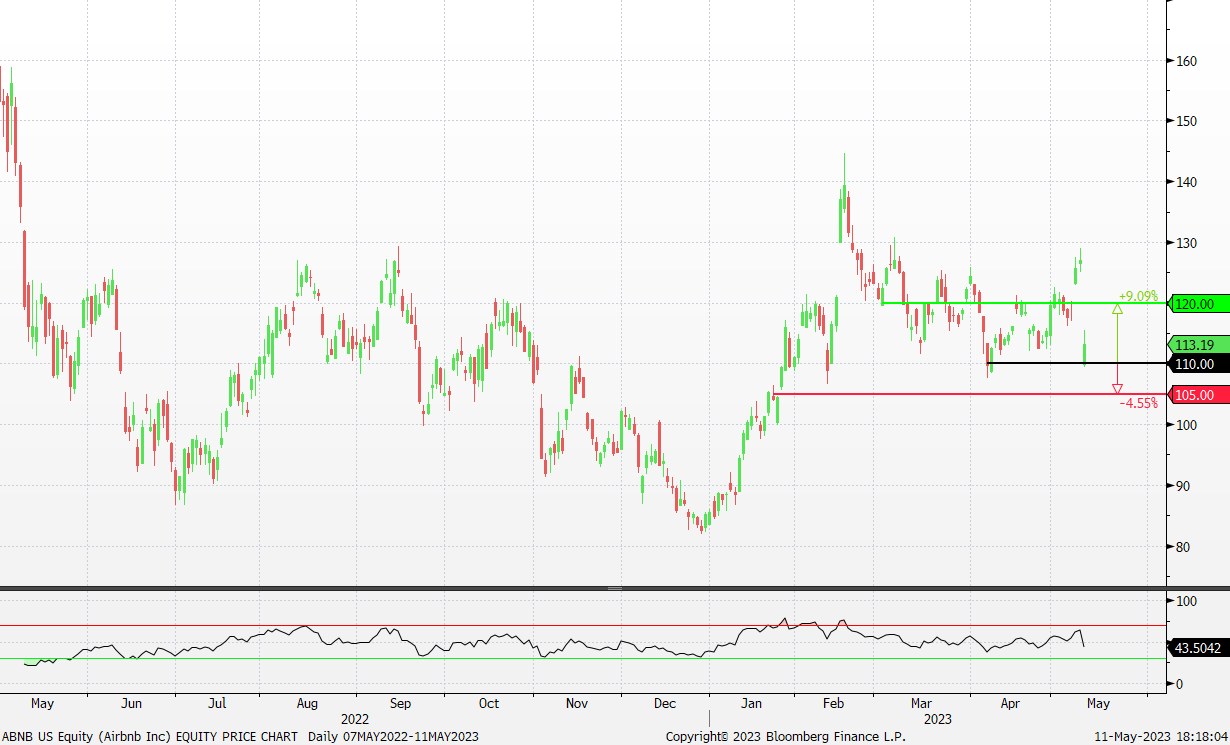Click the 100 label on the RSI axis
The width and height of the screenshot is (1230, 745).
coord(1186,601)
